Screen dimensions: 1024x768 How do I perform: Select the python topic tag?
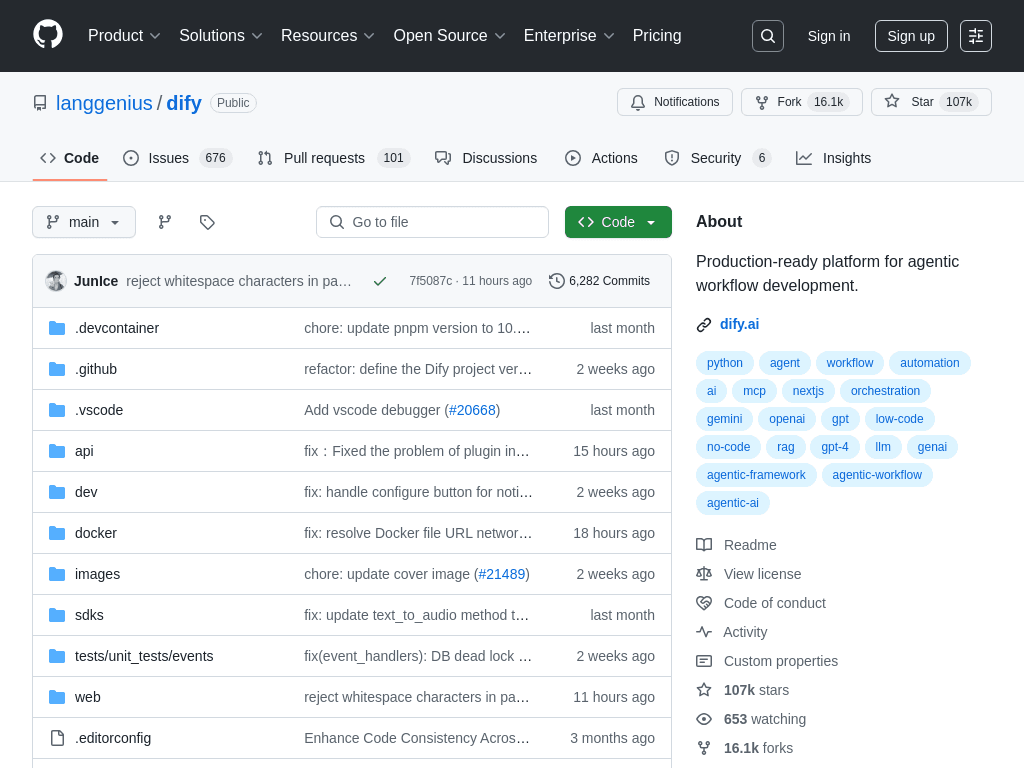pos(724,363)
